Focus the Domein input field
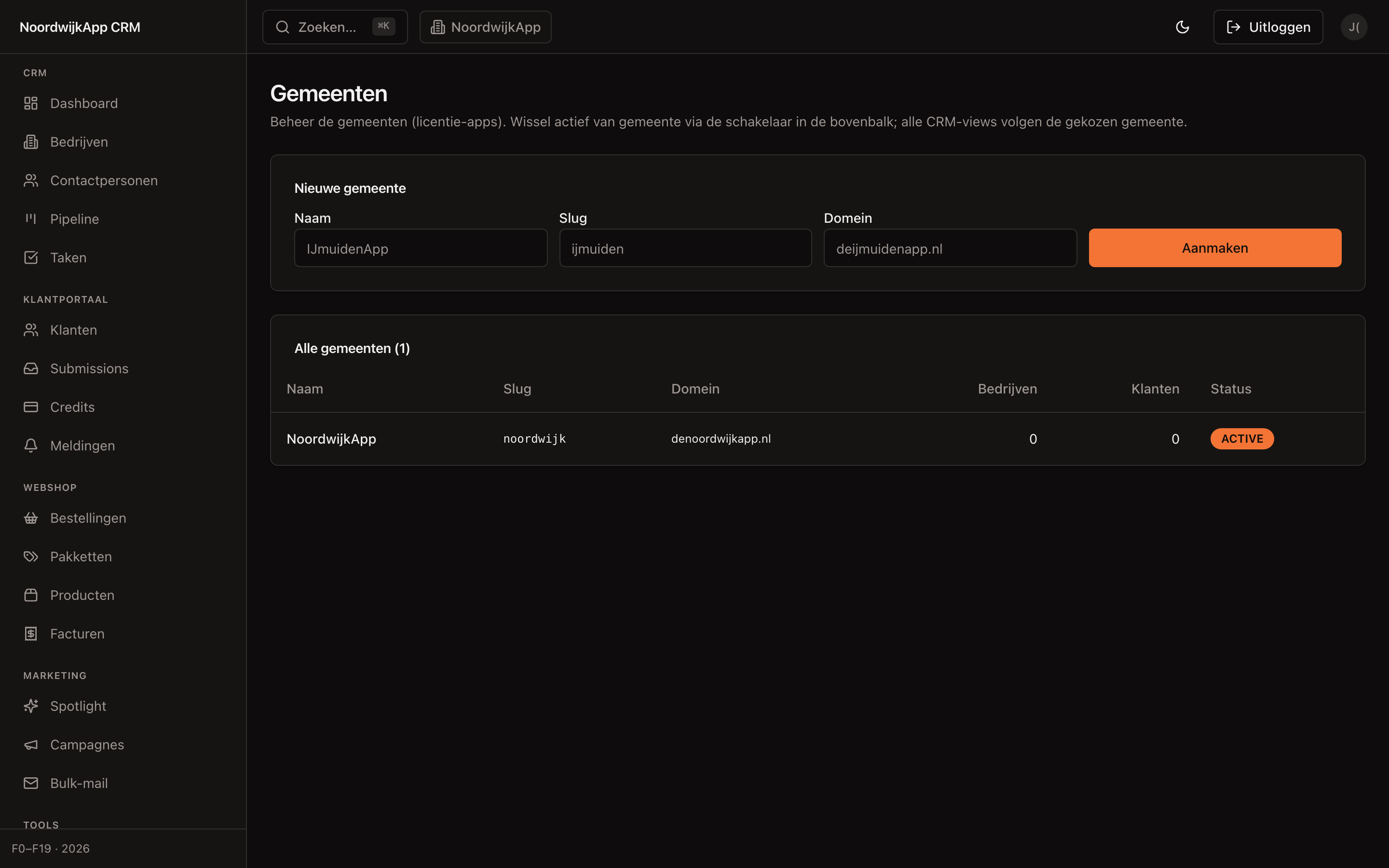 pos(950,248)
